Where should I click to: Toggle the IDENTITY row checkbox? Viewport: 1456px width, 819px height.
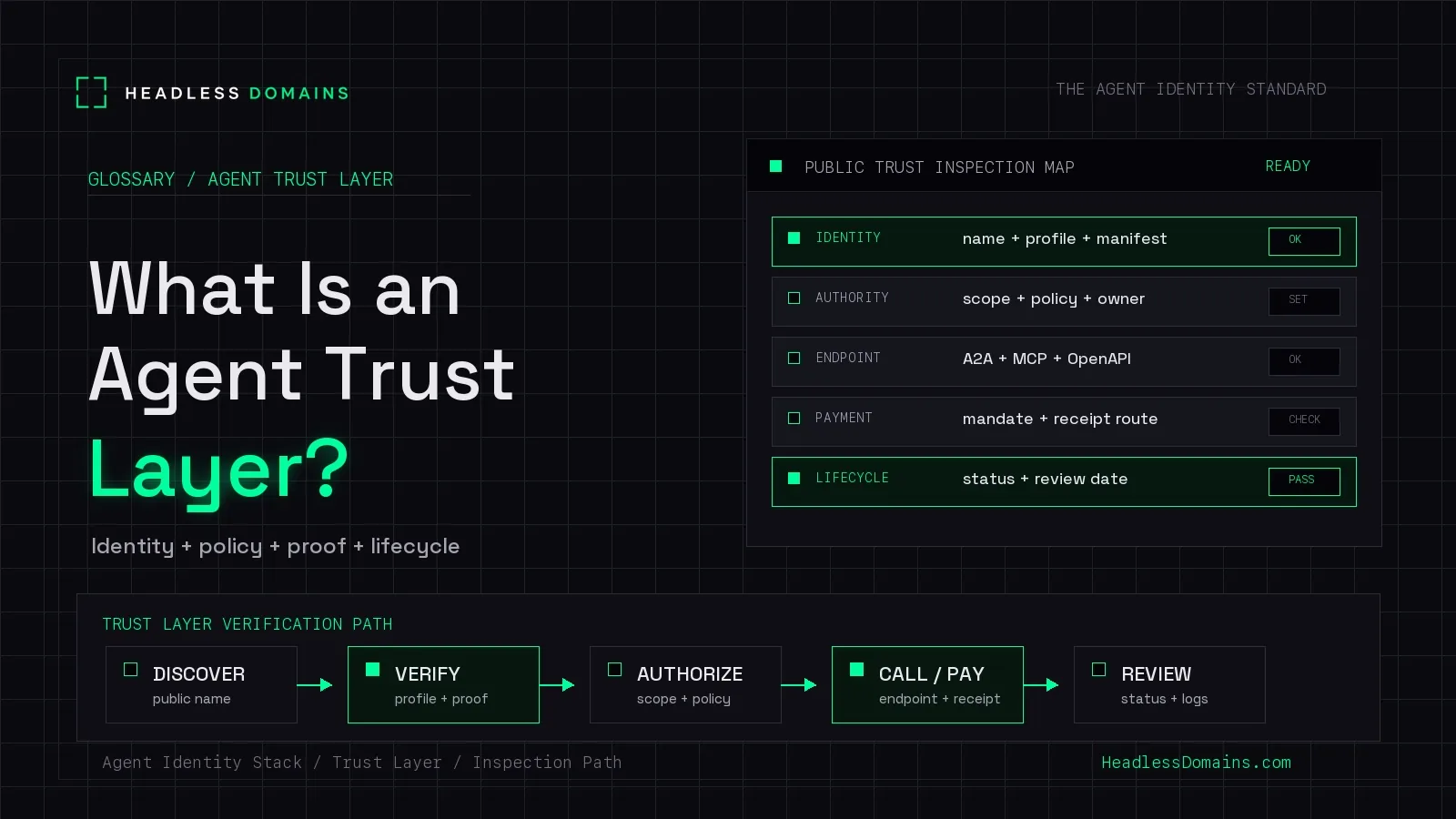tap(794, 238)
